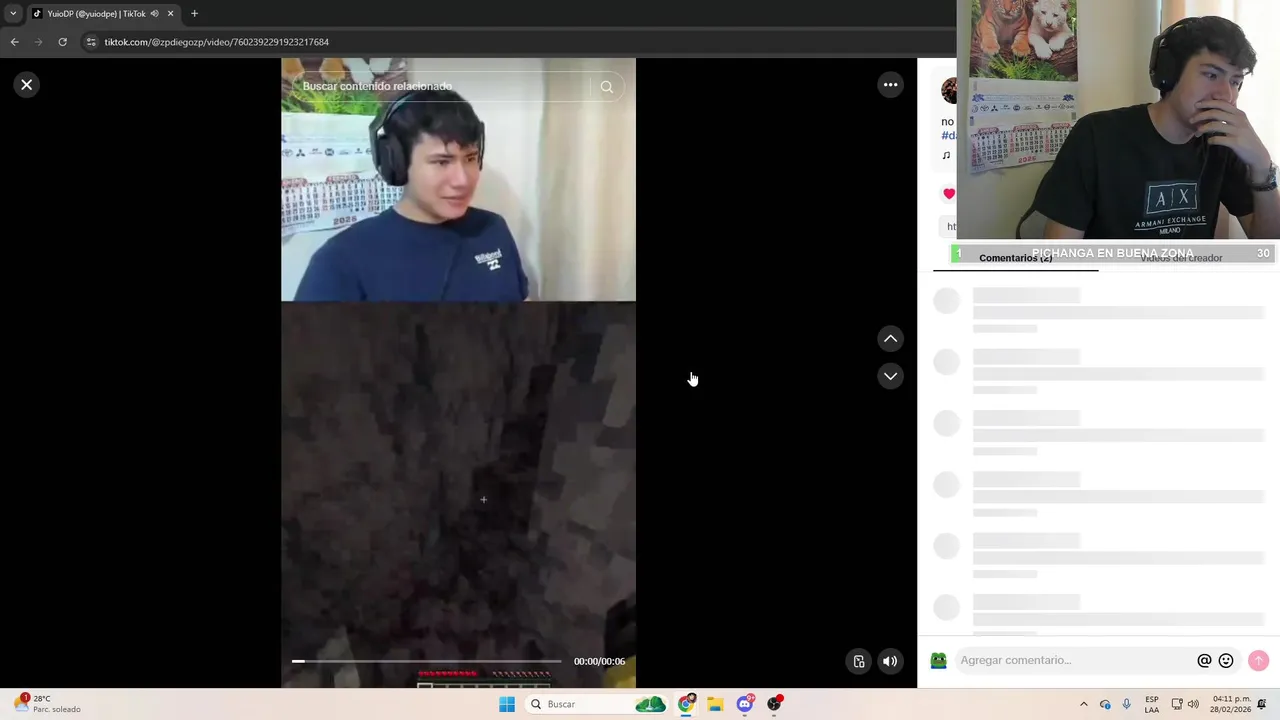Image resolution: width=1280 pixels, height=720 pixels.
Task: Click the frog profile avatar beside comment box
Action: click(x=938, y=660)
